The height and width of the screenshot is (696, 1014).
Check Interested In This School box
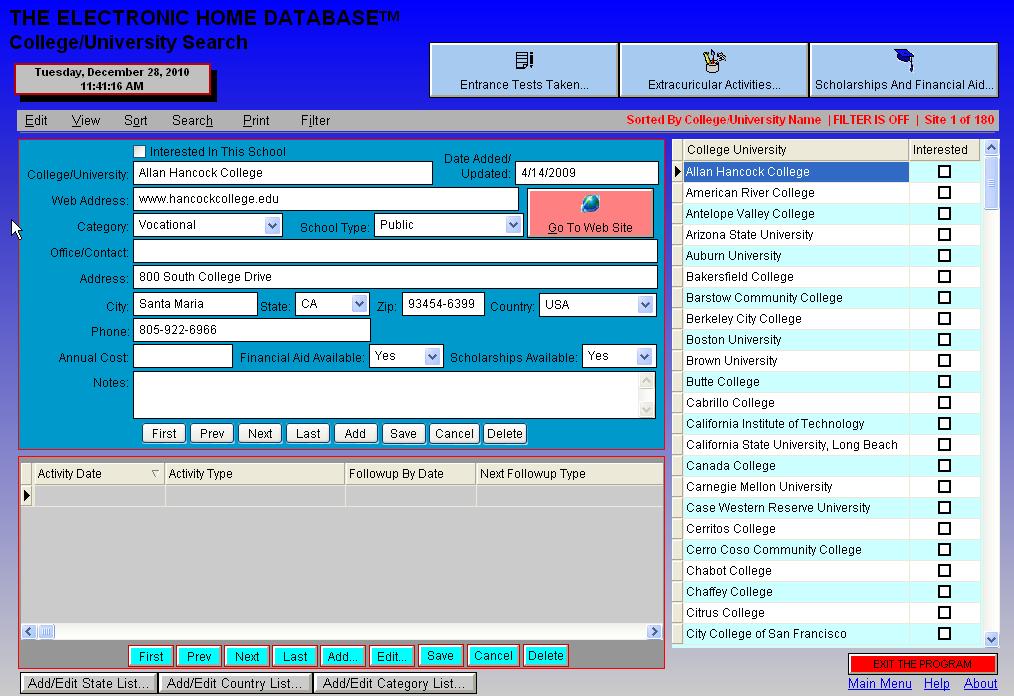139,151
